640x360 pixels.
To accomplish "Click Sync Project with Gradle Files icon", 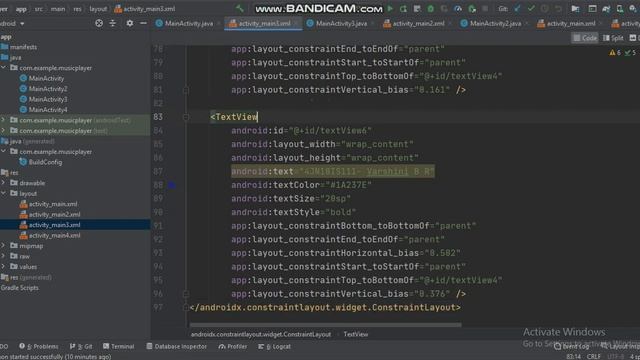I will [606, 9].
